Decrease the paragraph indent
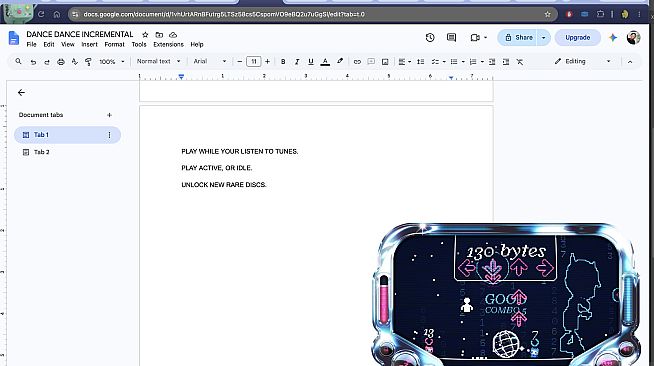The width and height of the screenshot is (654, 366). click(x=492, y=62)
